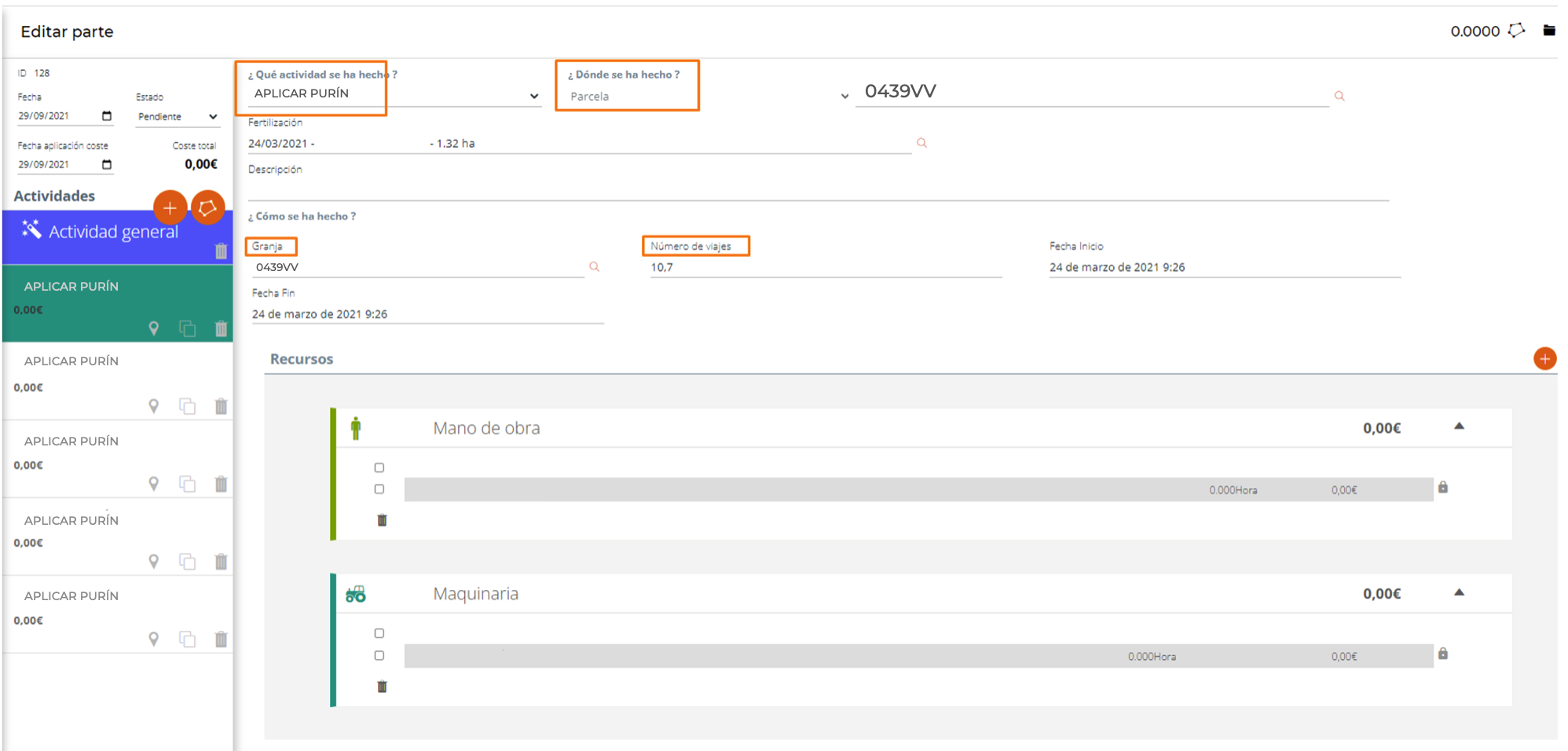This screenshot has width=1568, height=751.
Task: Tick the upper Mano de obra checkbox
Action: pos(379,467)
